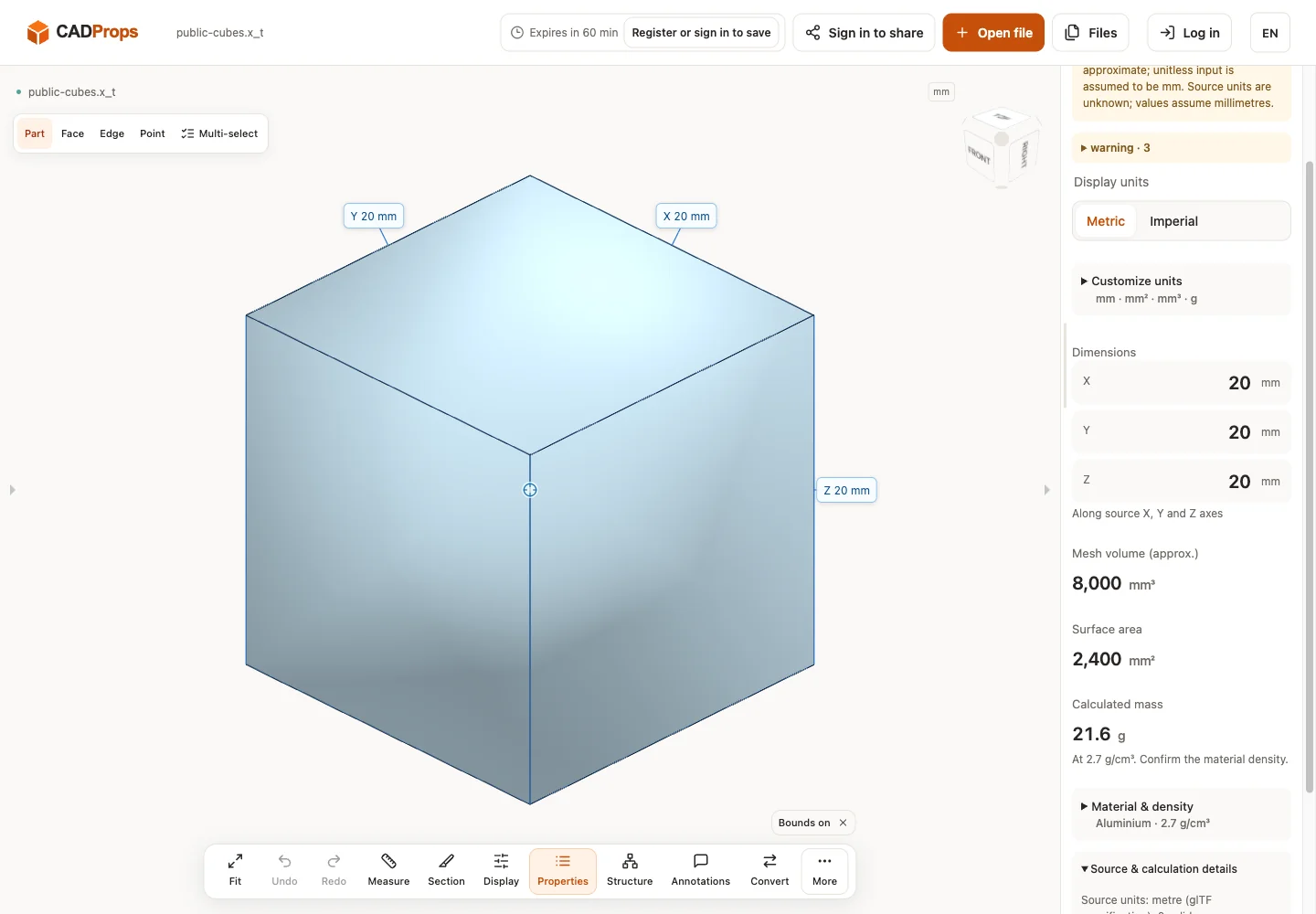This screenshot has width=1316, height=914.
Task: Click the Expires in 60 min notice
Action: pos(564,33)
